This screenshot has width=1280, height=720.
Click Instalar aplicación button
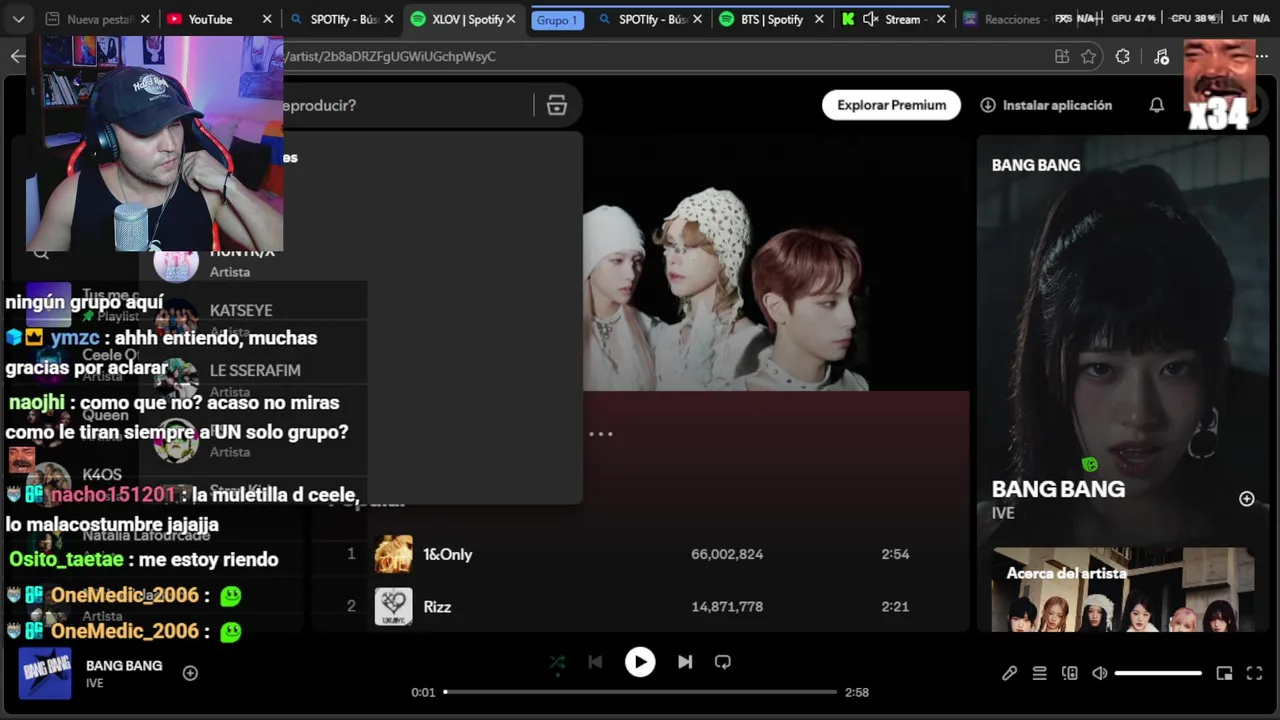pyautogui.click(x=1046, y=105)
